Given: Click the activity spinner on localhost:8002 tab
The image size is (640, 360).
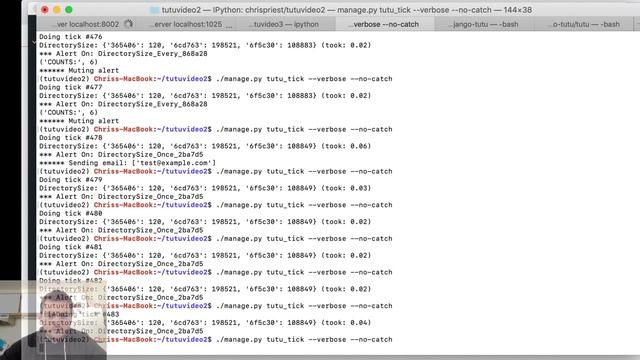Looking at the screenshot, I should tap(129, 24).
